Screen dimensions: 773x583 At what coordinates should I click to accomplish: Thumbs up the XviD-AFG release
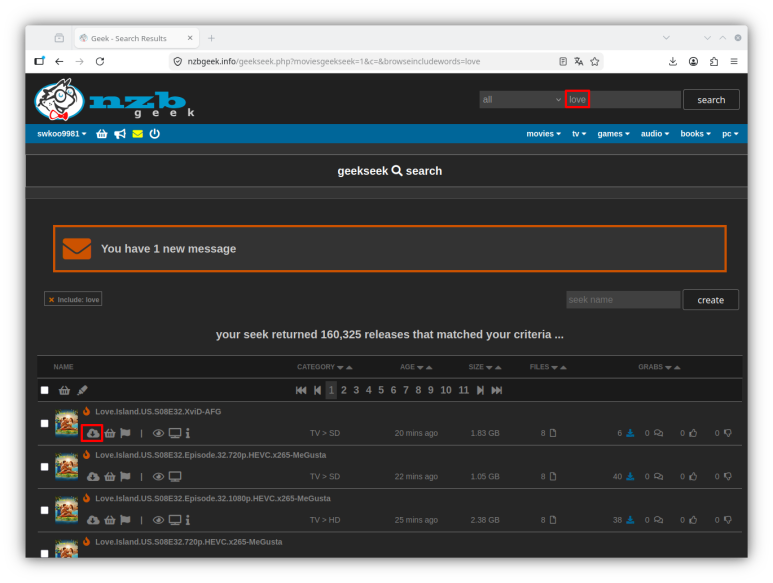point(693,433)
